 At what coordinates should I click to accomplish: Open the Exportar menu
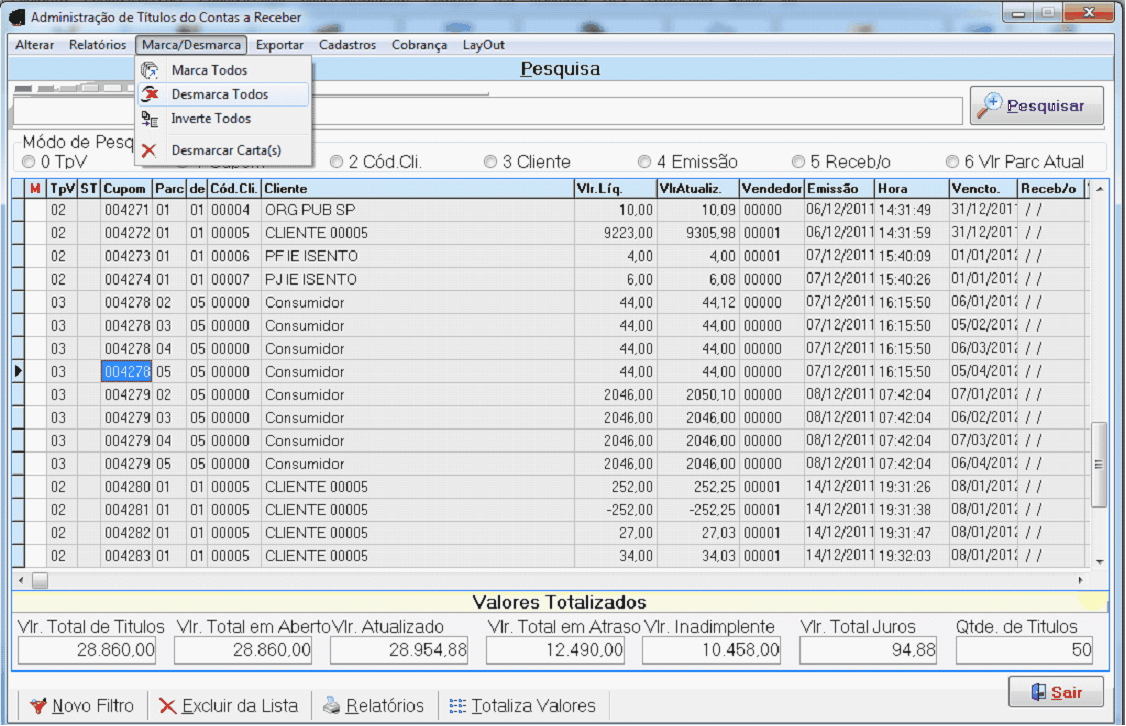coord(279,45)
